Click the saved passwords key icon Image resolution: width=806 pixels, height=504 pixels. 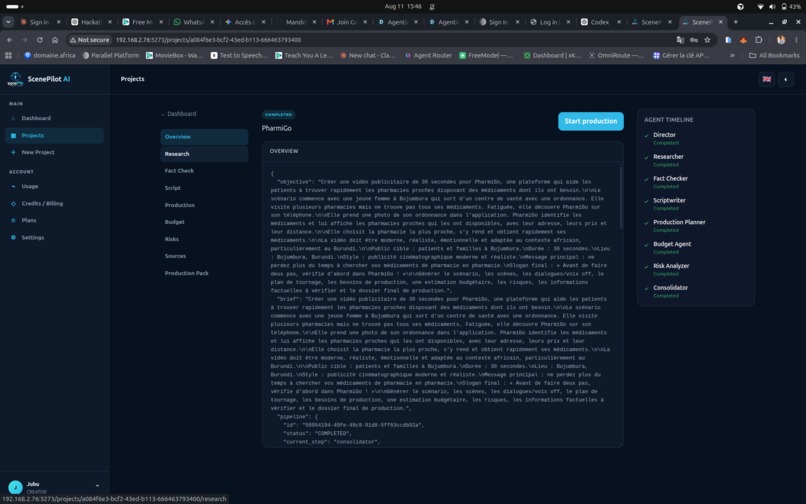point(693,40)
